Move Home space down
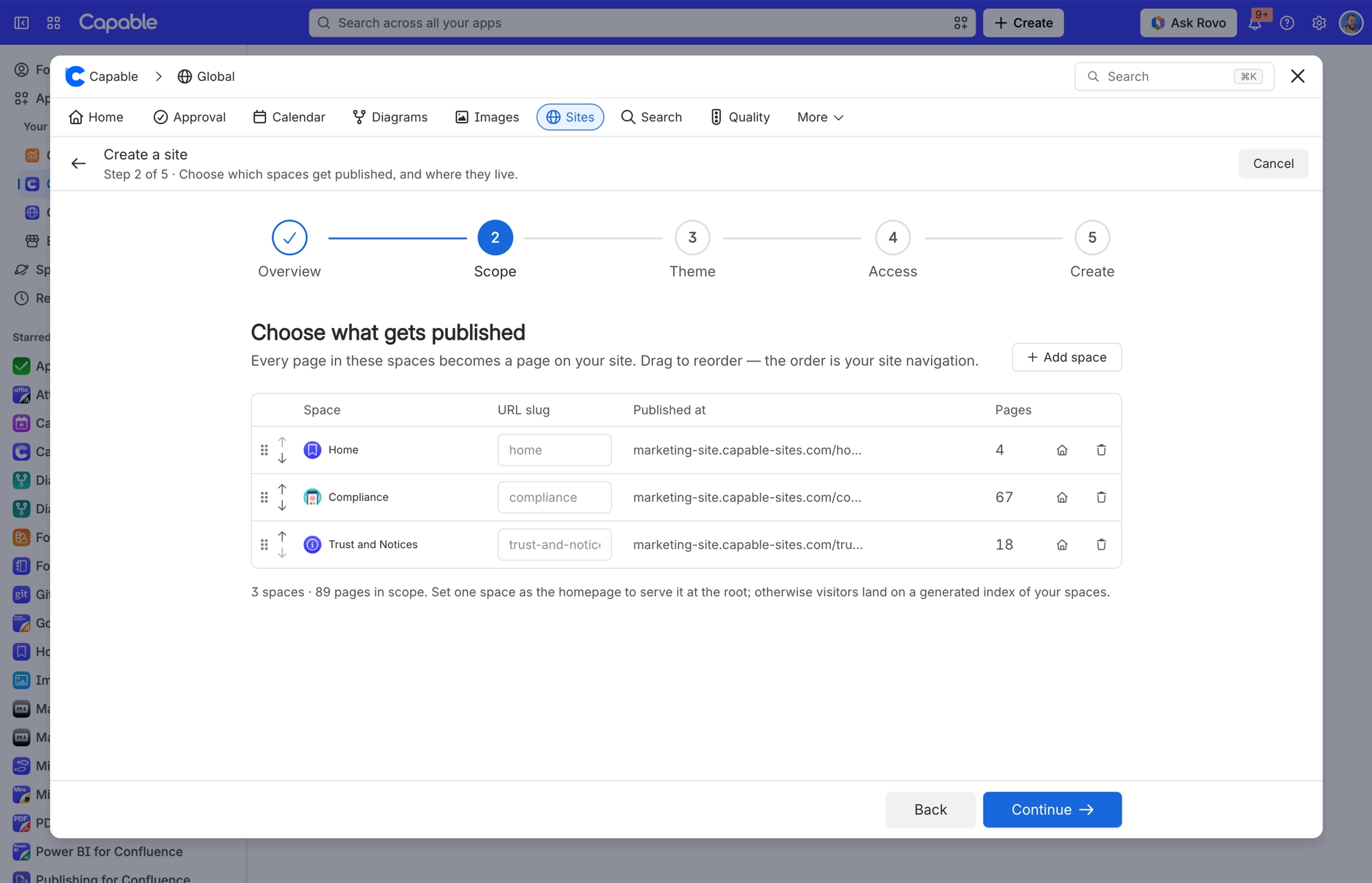 pyautogui.click(x=282, y=458)
